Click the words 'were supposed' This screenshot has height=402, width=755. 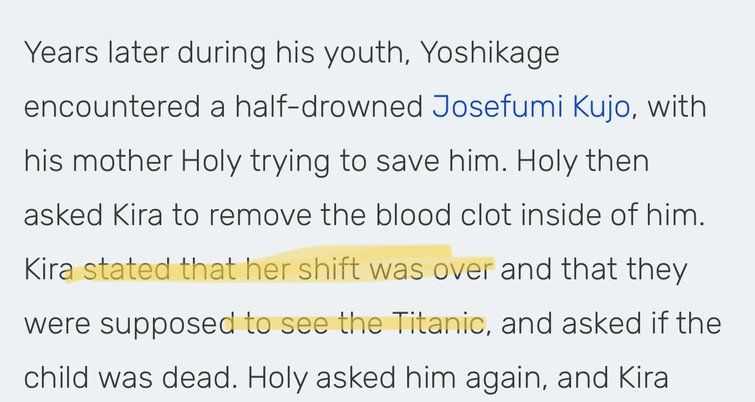tap(126, 323)
